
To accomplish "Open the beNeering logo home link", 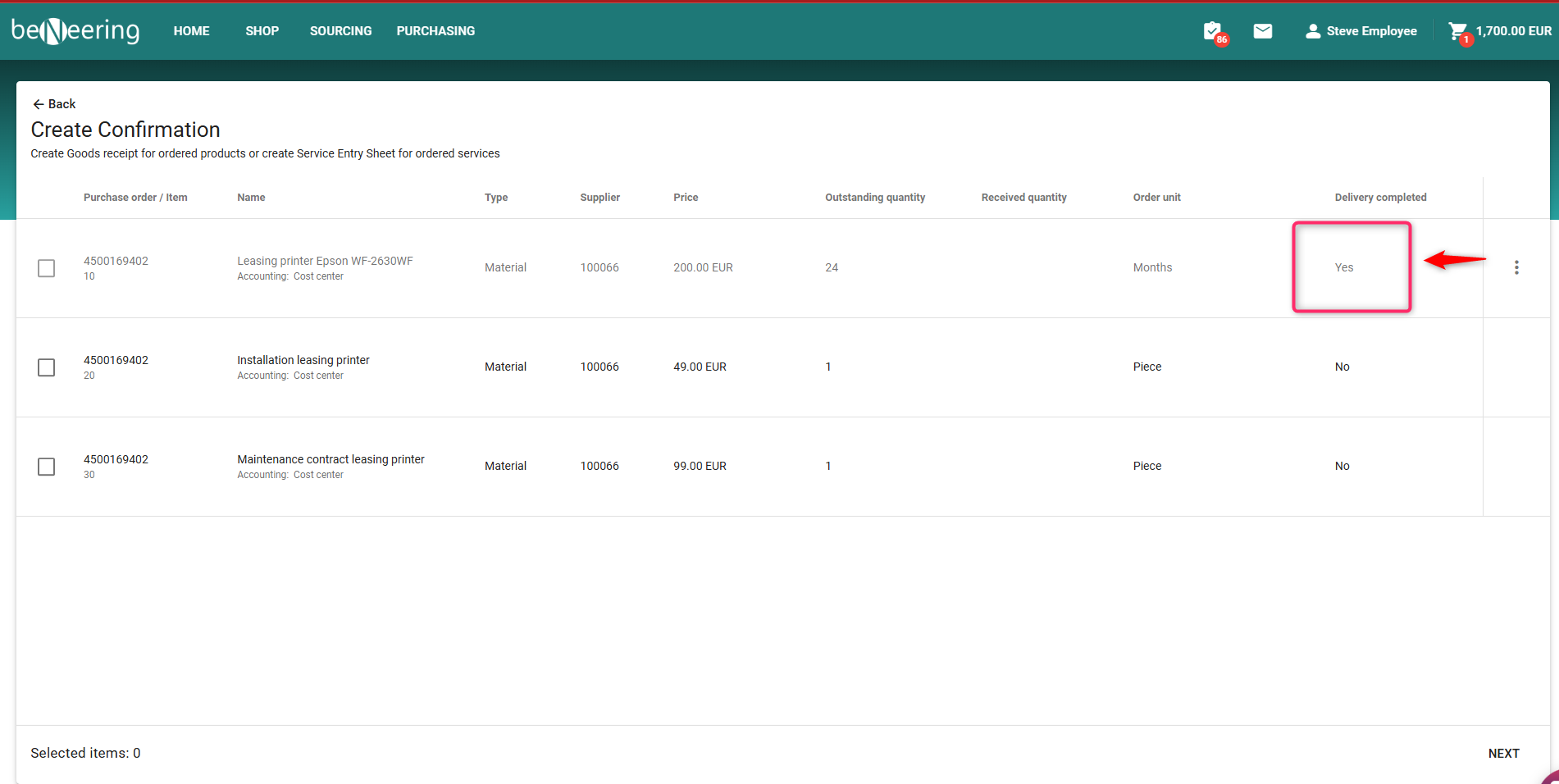I will (x=75, y=31).
